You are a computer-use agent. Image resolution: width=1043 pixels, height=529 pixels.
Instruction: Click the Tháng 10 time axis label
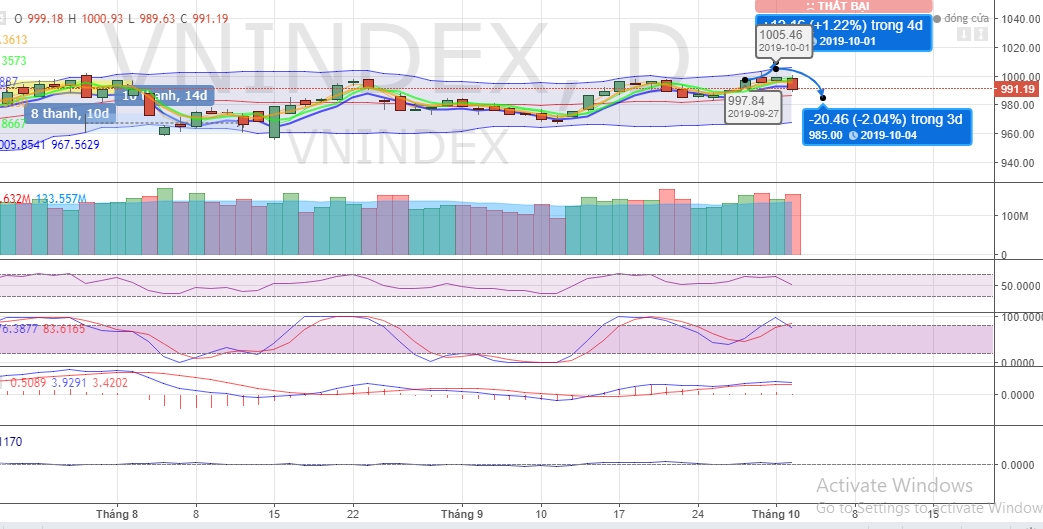pos(775,514)
